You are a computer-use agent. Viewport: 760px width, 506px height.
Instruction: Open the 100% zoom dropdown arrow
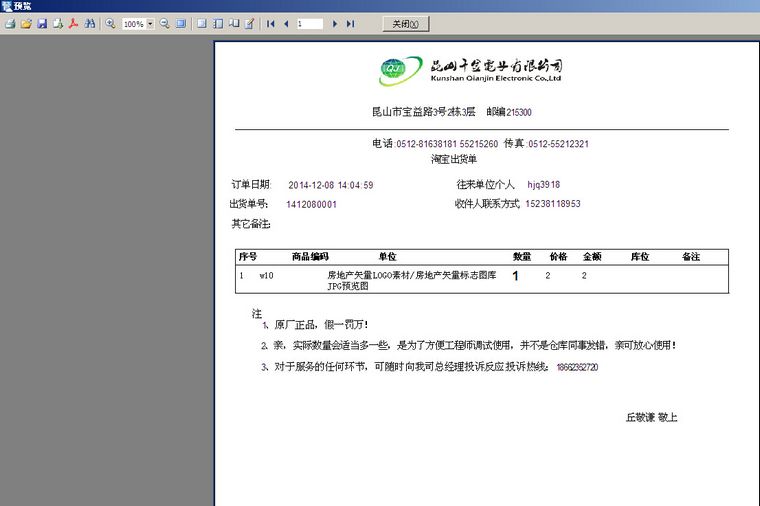point(150,24)
